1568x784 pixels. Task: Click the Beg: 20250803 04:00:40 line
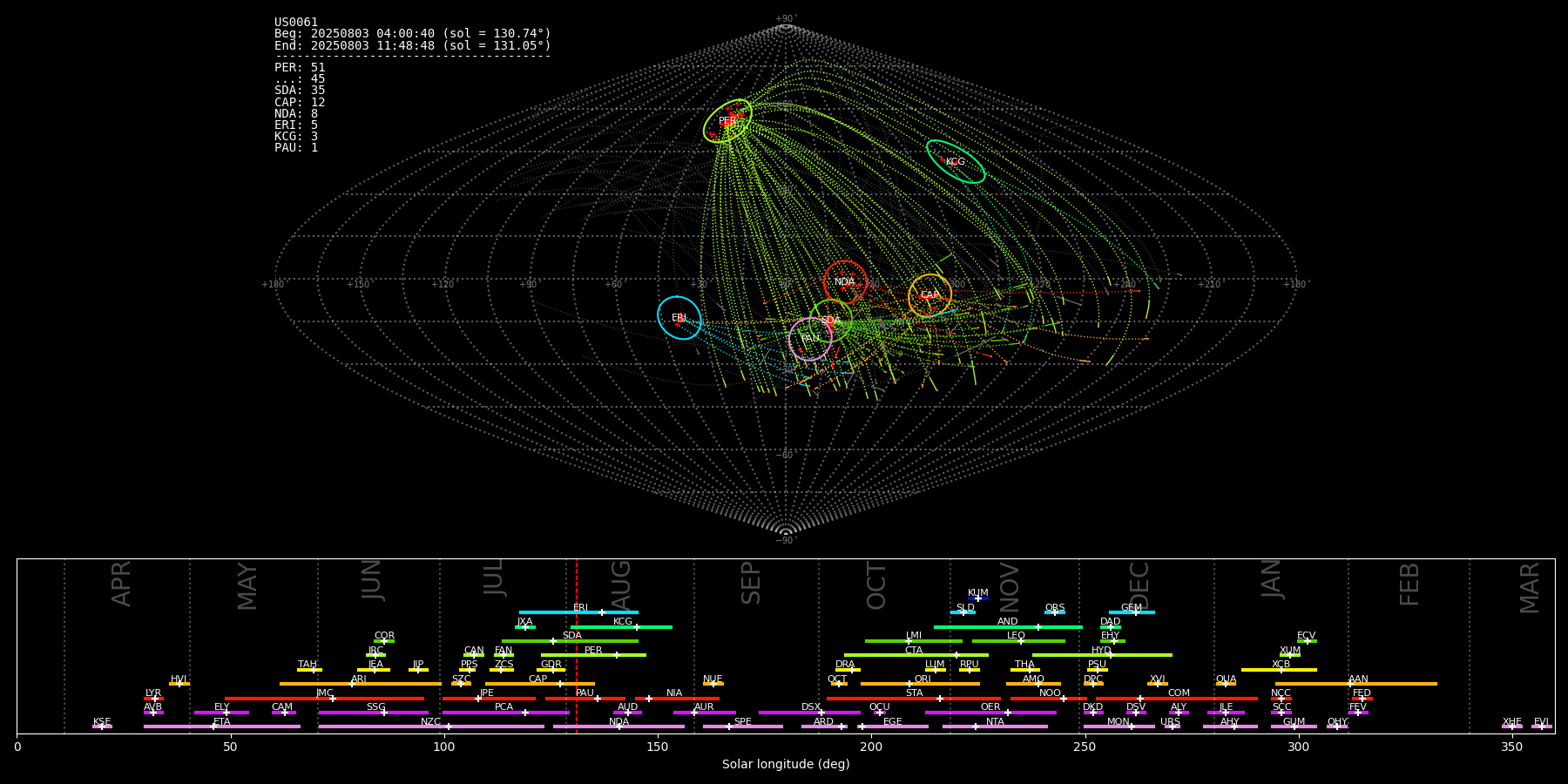tap(413, 34)
